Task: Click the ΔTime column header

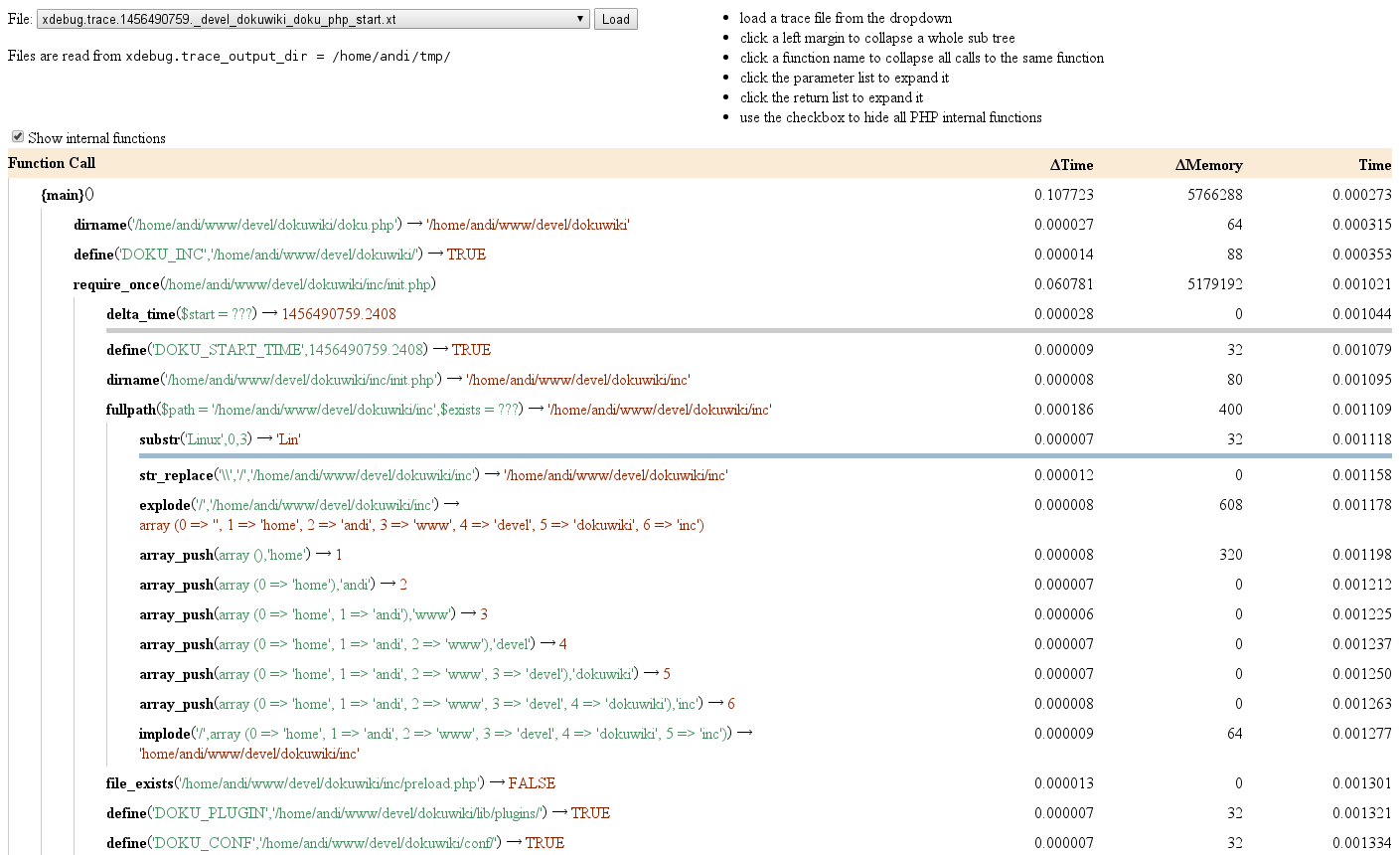Action: pyautogui.click(x=1070, y=165)
